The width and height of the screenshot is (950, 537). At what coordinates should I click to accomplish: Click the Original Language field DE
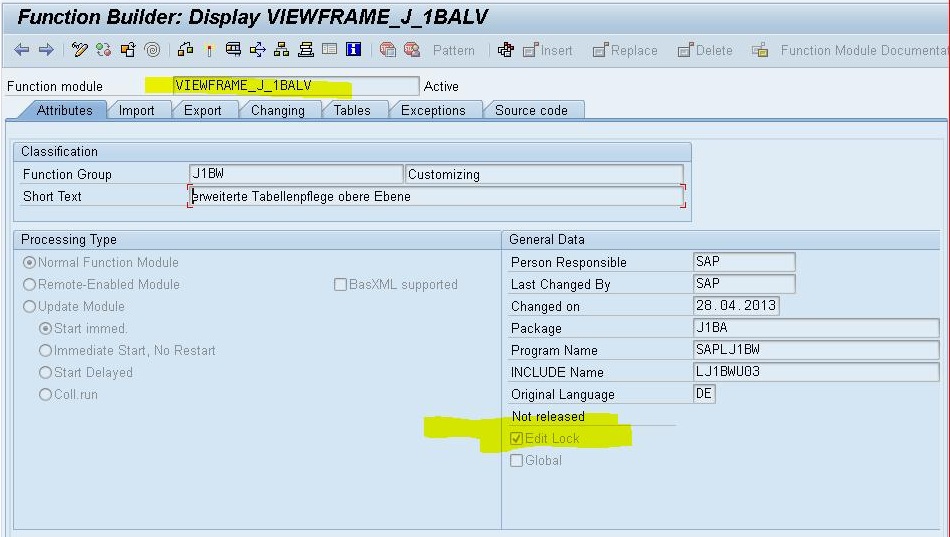[x=704, y=394]
